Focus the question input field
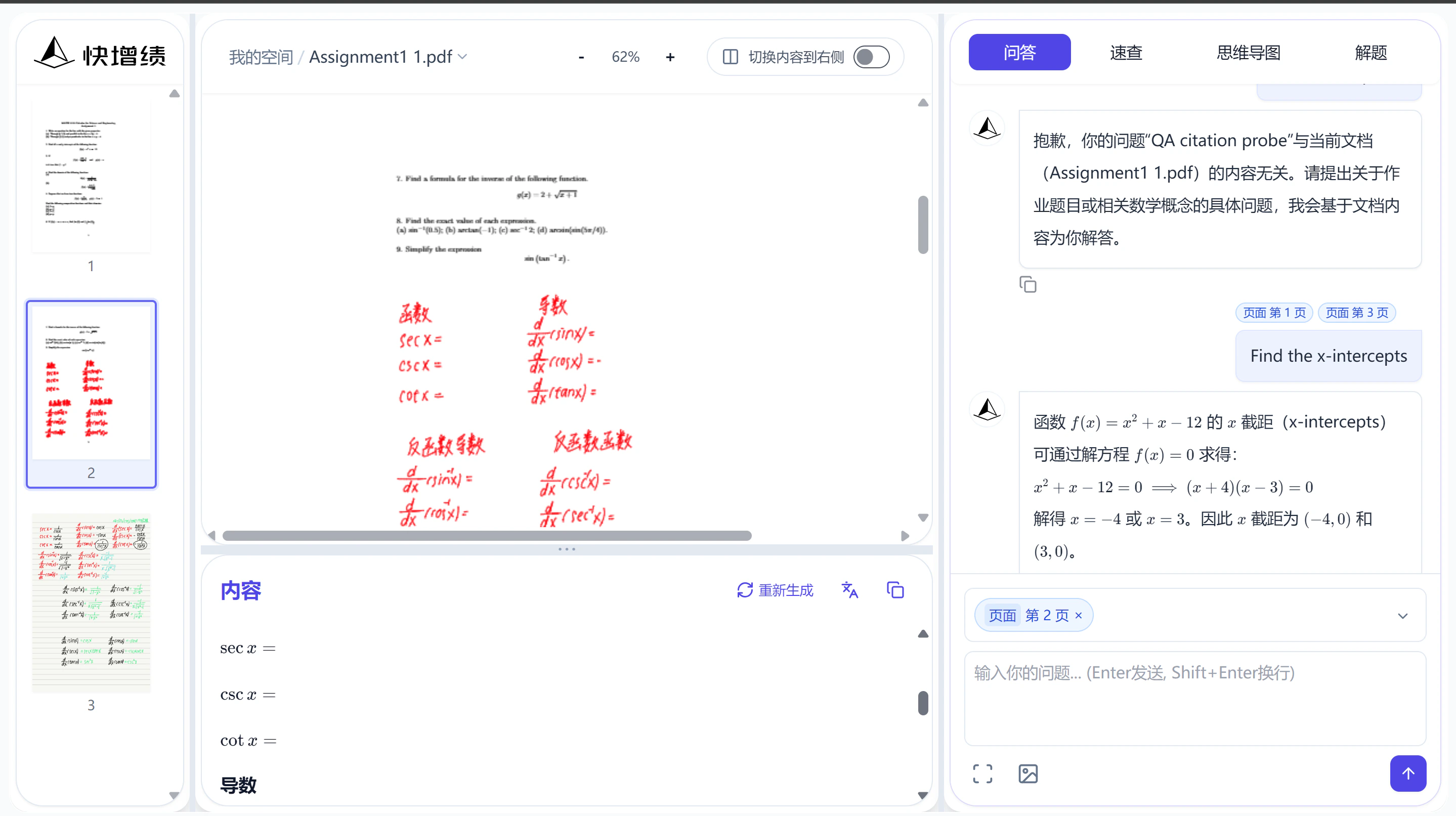The image size is (1456, 816). (1195, 699)
